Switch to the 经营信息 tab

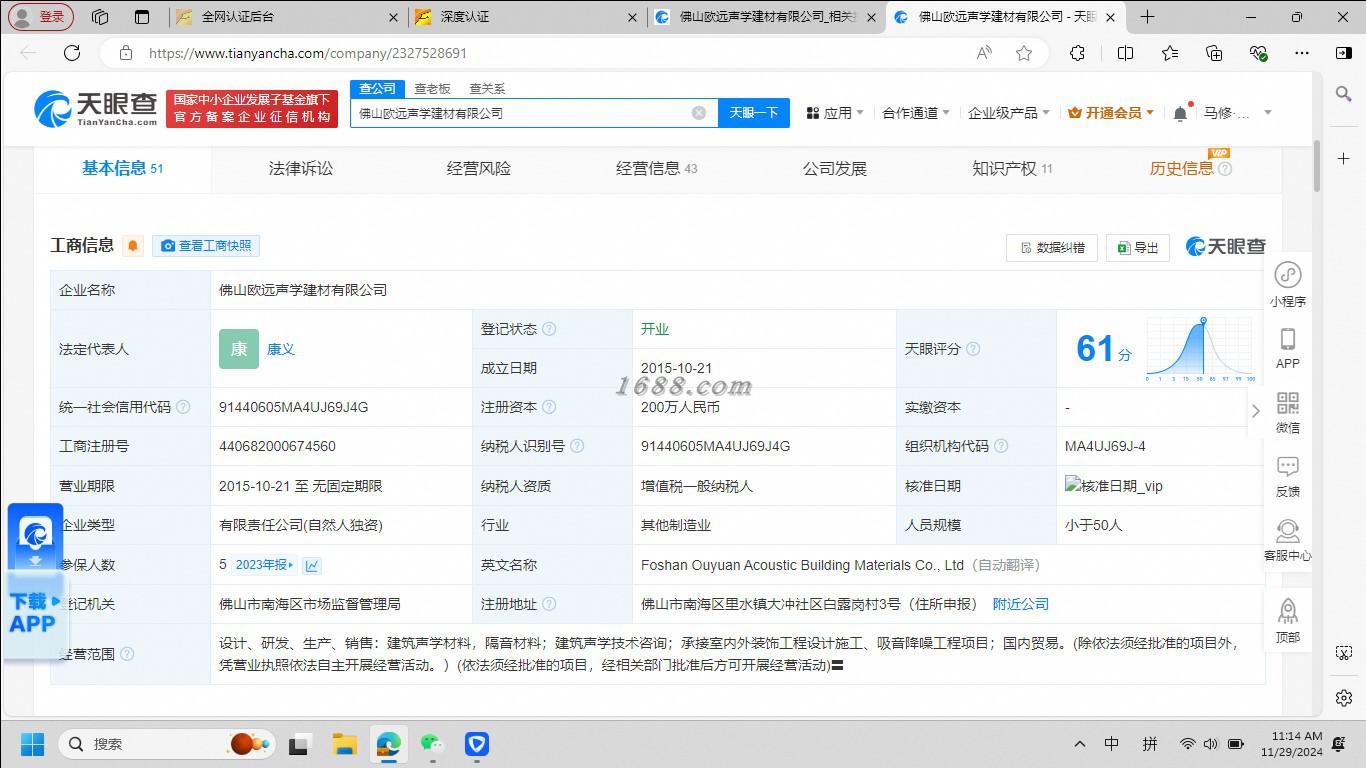tap(657, 169)
